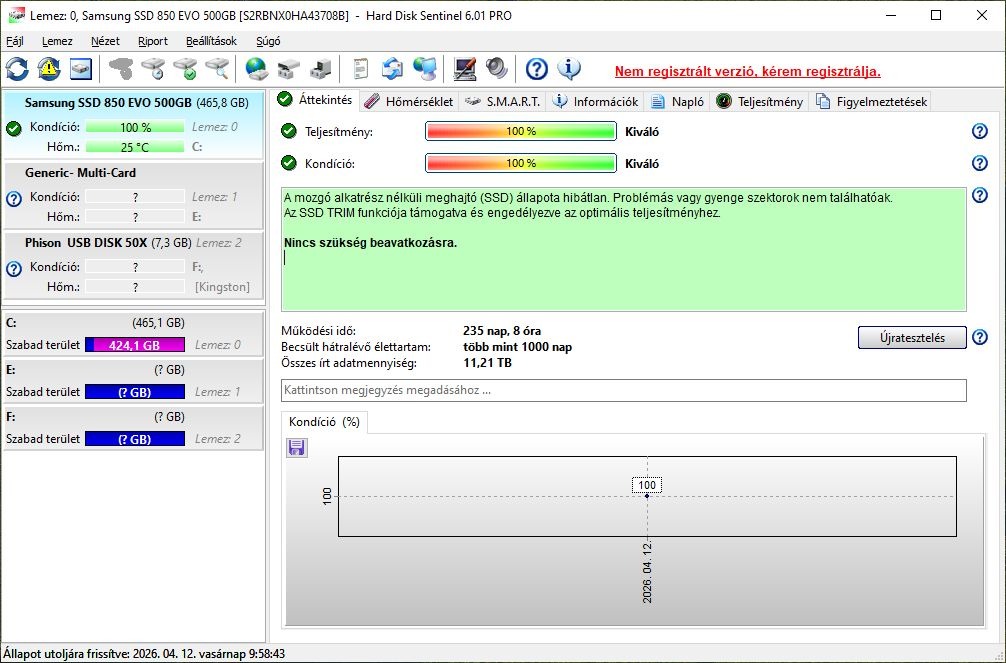
Task: Click the Samsung 25 °C temperature bar
Action: [x=135, y=147]
